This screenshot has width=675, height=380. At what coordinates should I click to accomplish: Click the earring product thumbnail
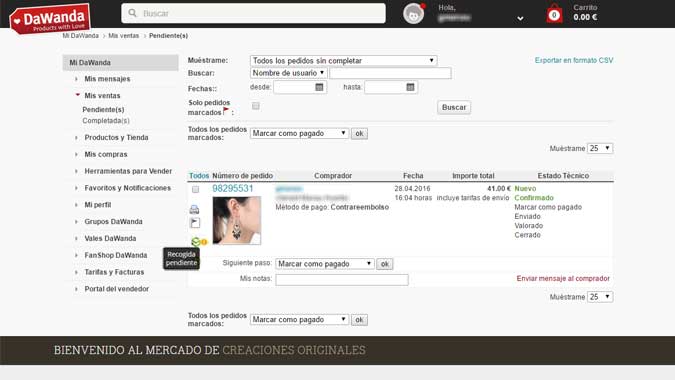click(x=237, y=220)
